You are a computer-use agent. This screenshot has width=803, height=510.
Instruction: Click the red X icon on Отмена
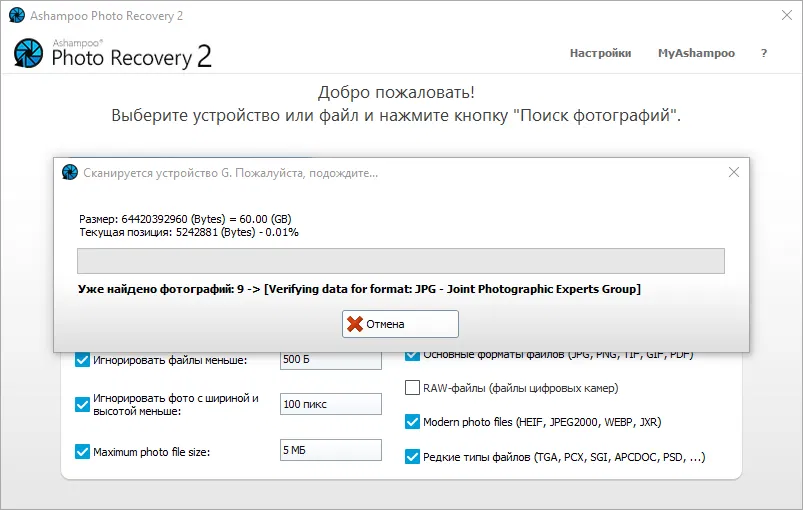pos(355,324)
